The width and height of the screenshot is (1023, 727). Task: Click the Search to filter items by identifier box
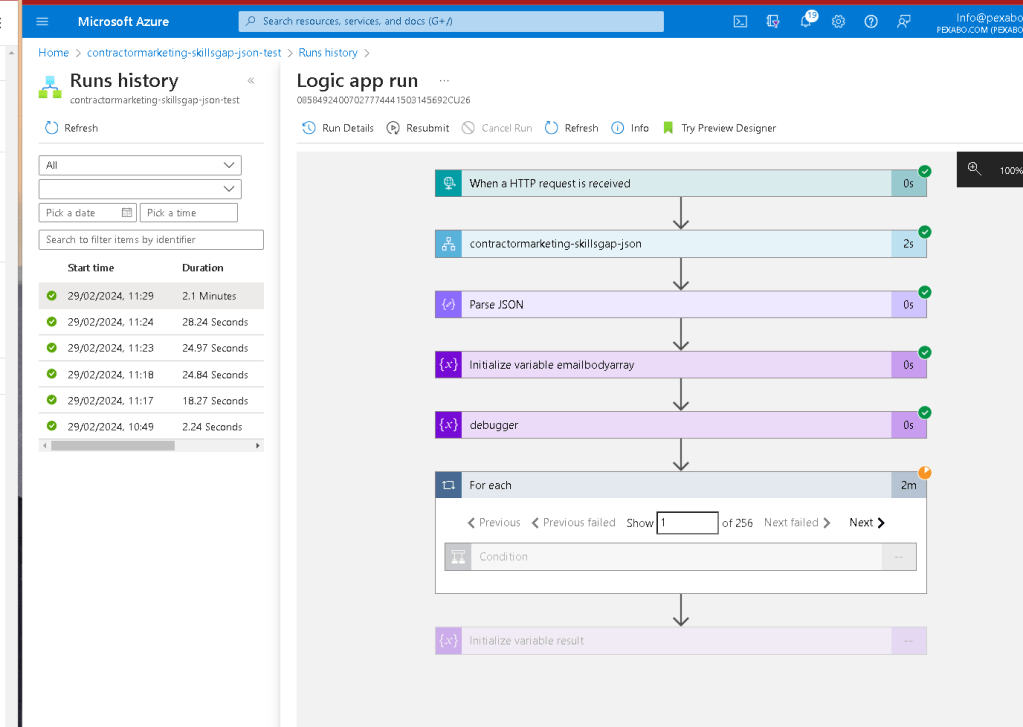pos(151,240)
